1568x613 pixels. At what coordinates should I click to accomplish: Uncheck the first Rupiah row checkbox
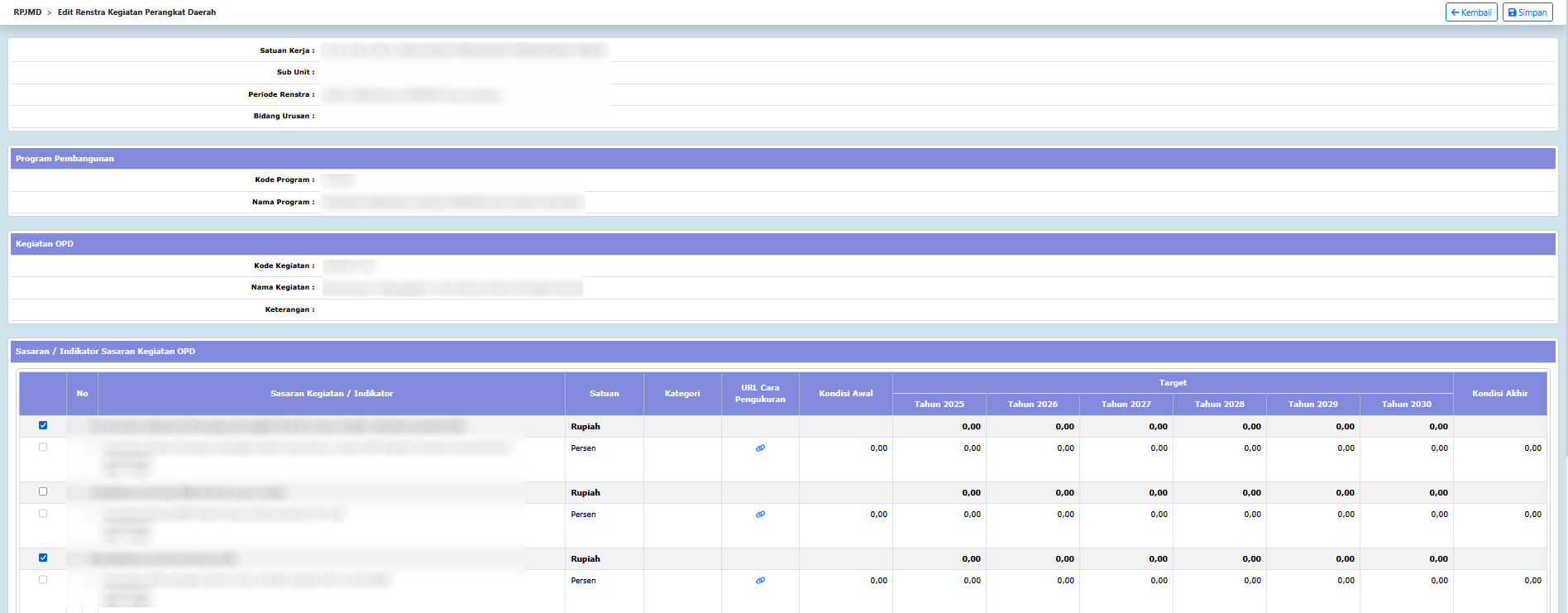click(43, 425)
